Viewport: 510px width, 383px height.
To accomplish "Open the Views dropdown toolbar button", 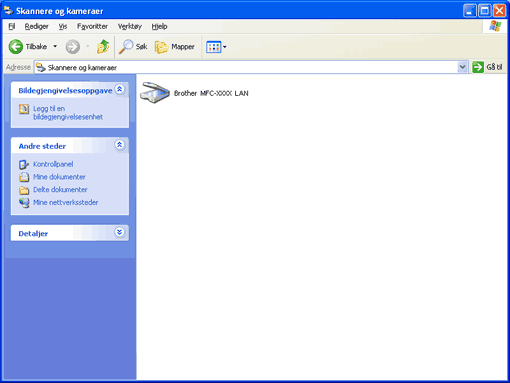I will click(216, 47).
